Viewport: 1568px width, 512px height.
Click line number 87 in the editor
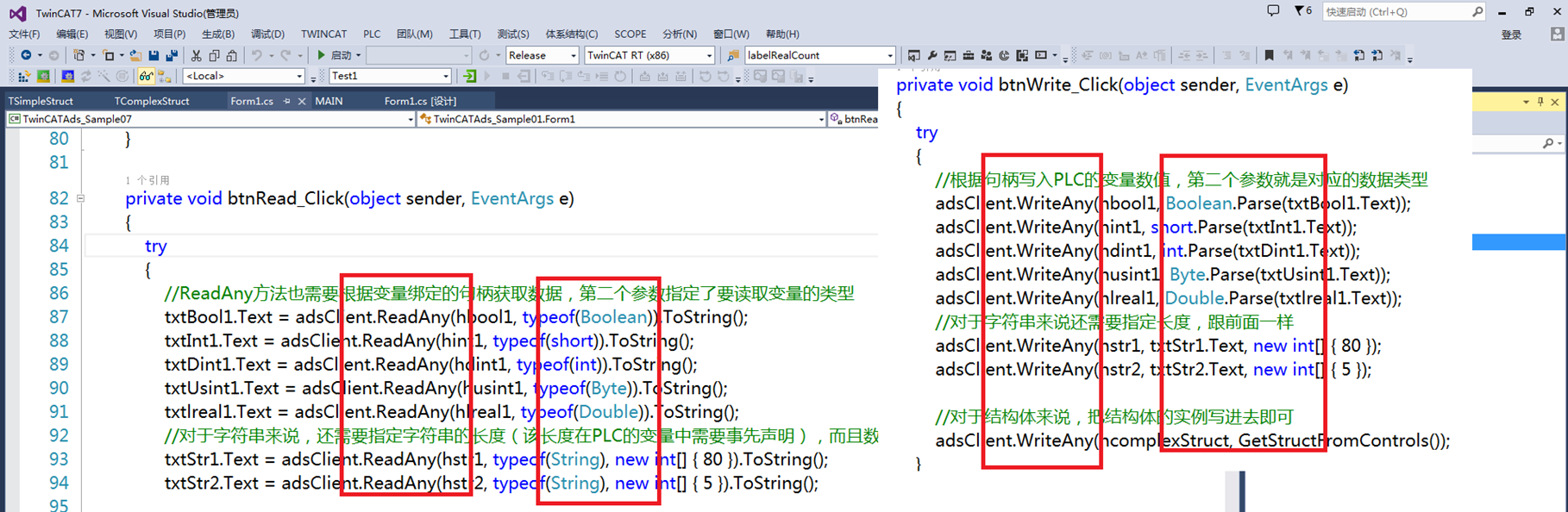tap(59, 316)
